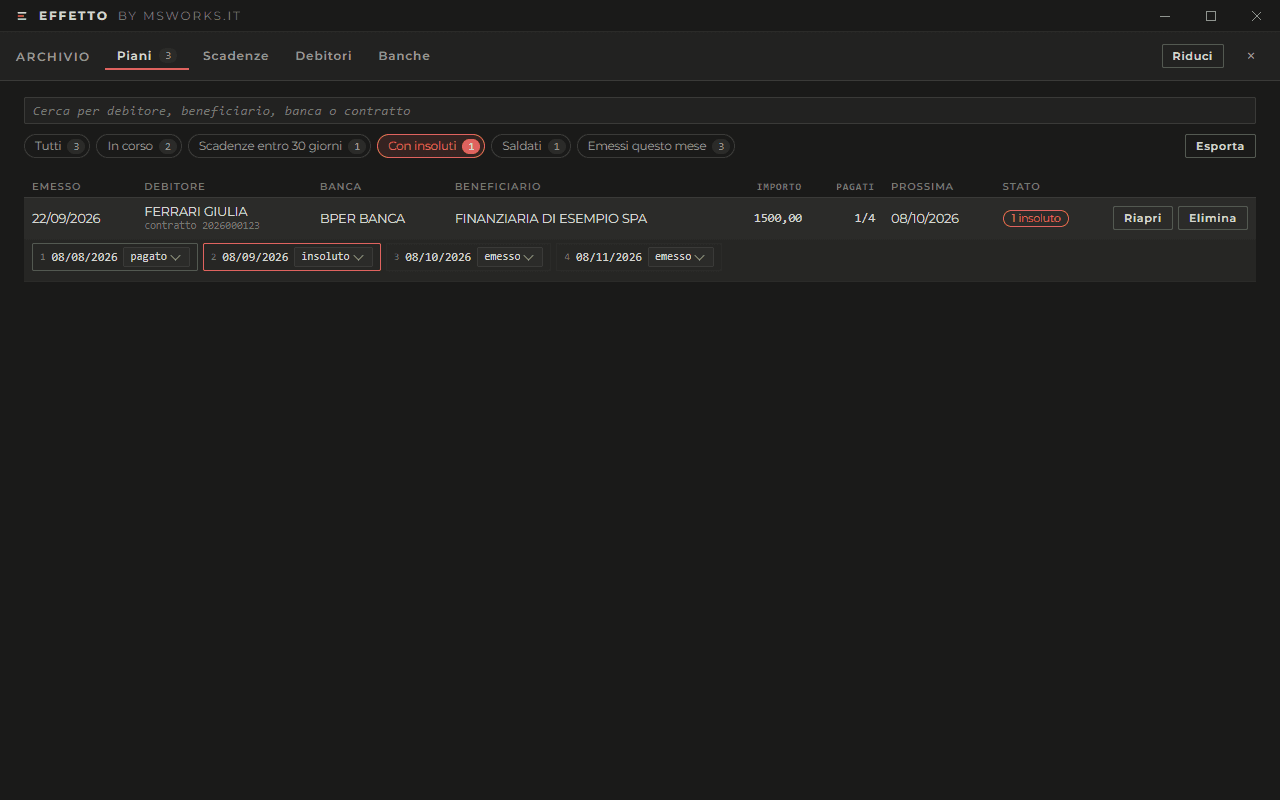Close the archive panel with the X icon
Viewport: 1280px width, 800px height.
pos(1250,56)
